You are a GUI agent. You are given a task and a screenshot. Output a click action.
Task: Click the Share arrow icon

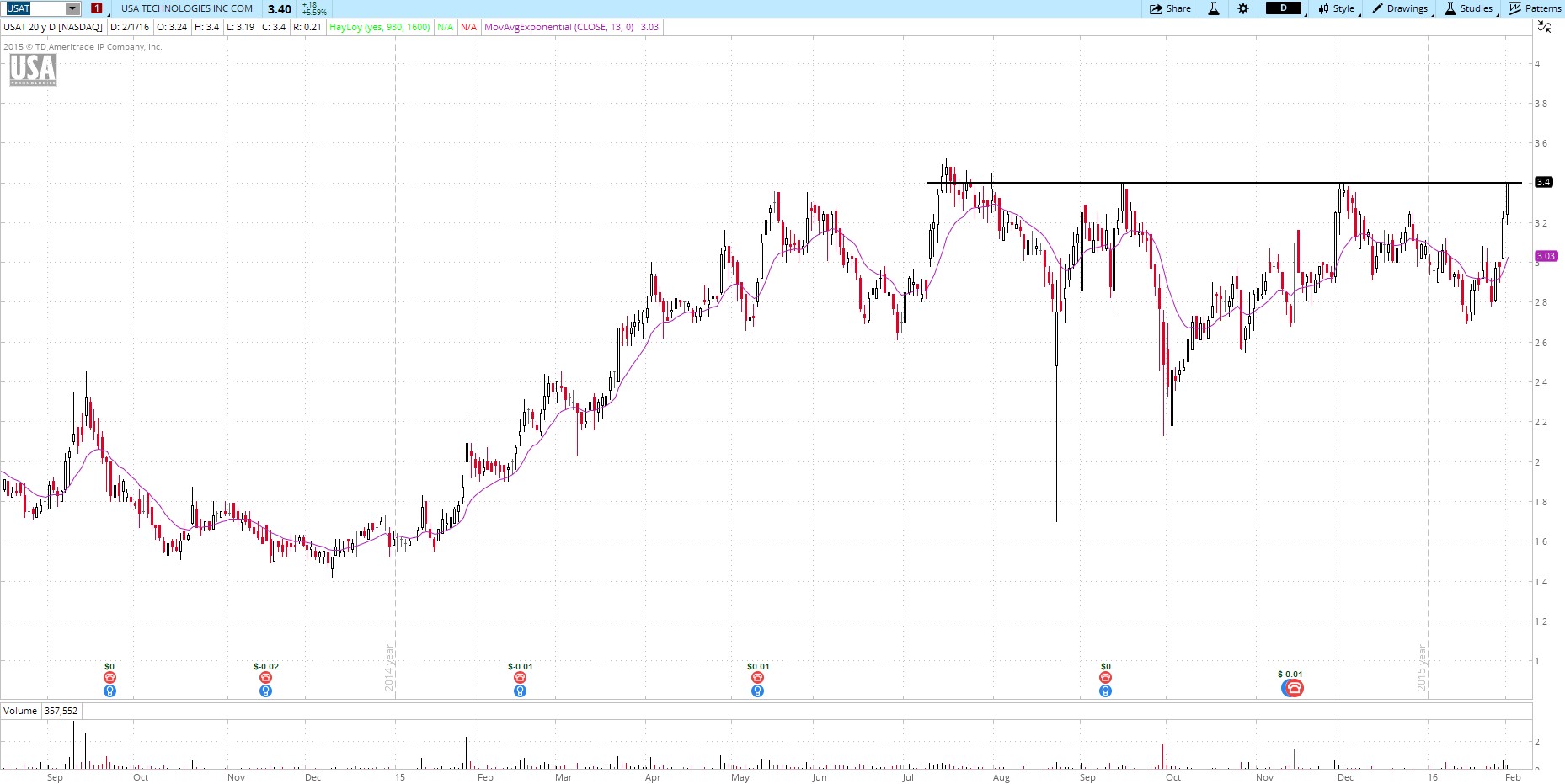click(1156, 8)
